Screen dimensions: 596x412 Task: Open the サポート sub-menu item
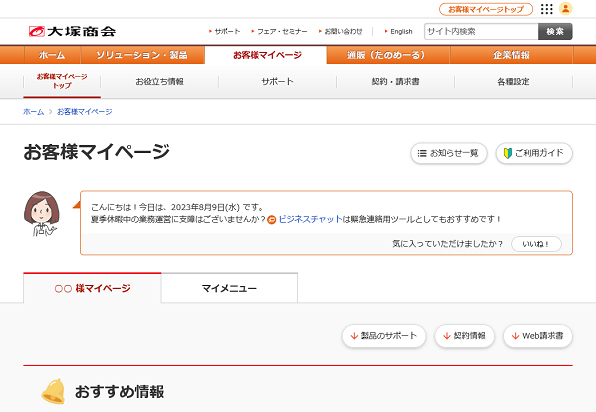click(x=277, y=81)
